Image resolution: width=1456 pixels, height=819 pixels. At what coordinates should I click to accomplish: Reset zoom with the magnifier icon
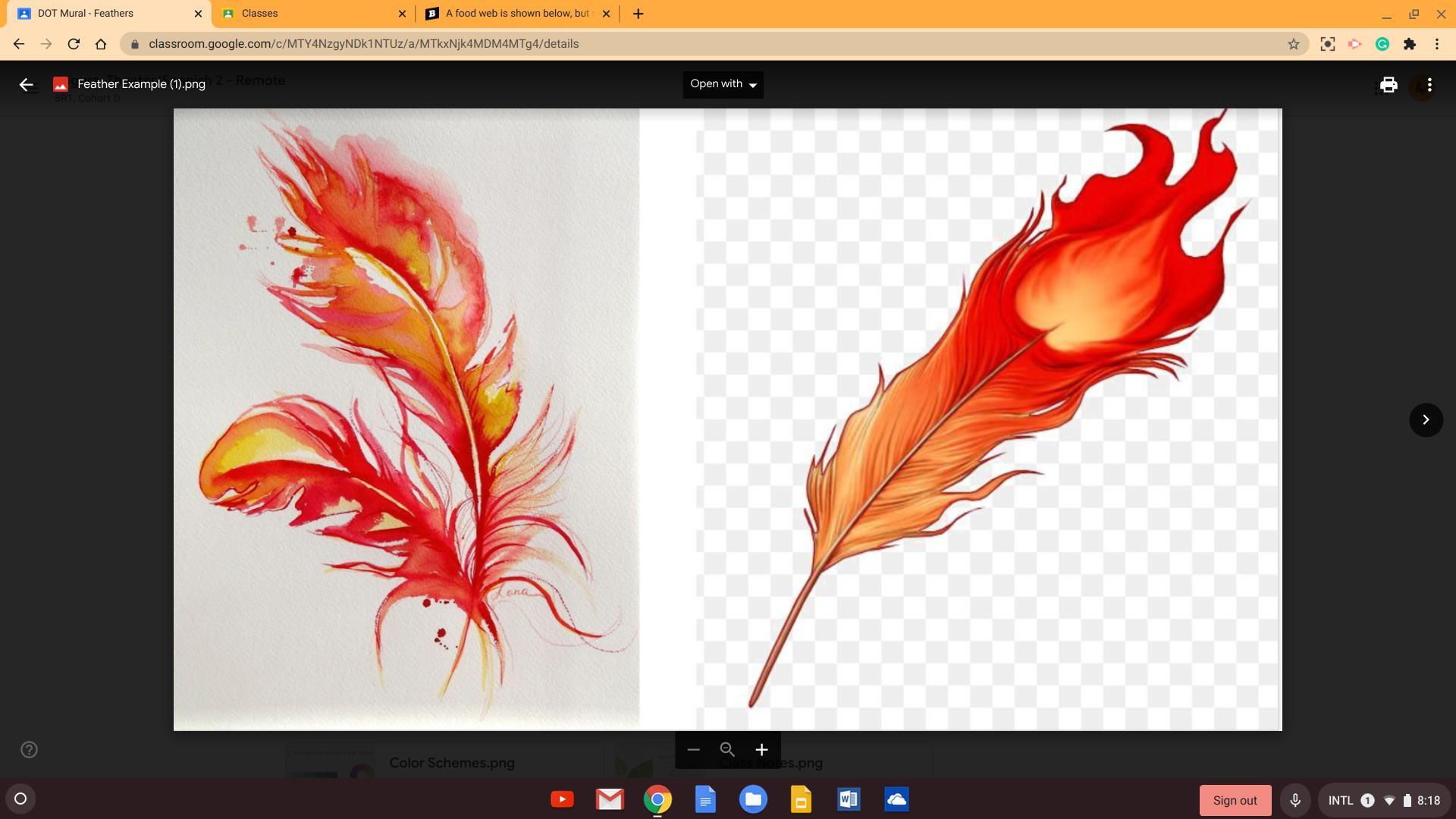click(727, 750)
